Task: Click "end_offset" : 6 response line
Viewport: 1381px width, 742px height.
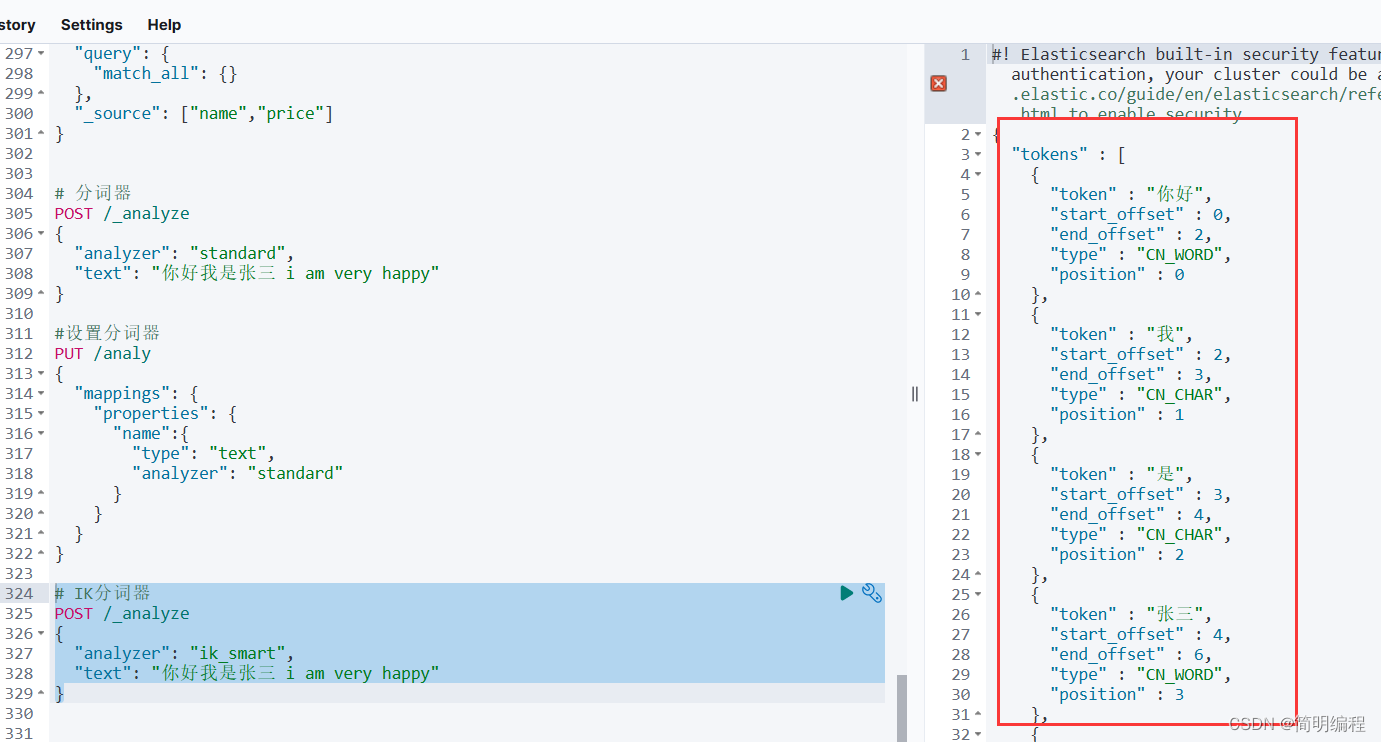Action: (1131, 654)
